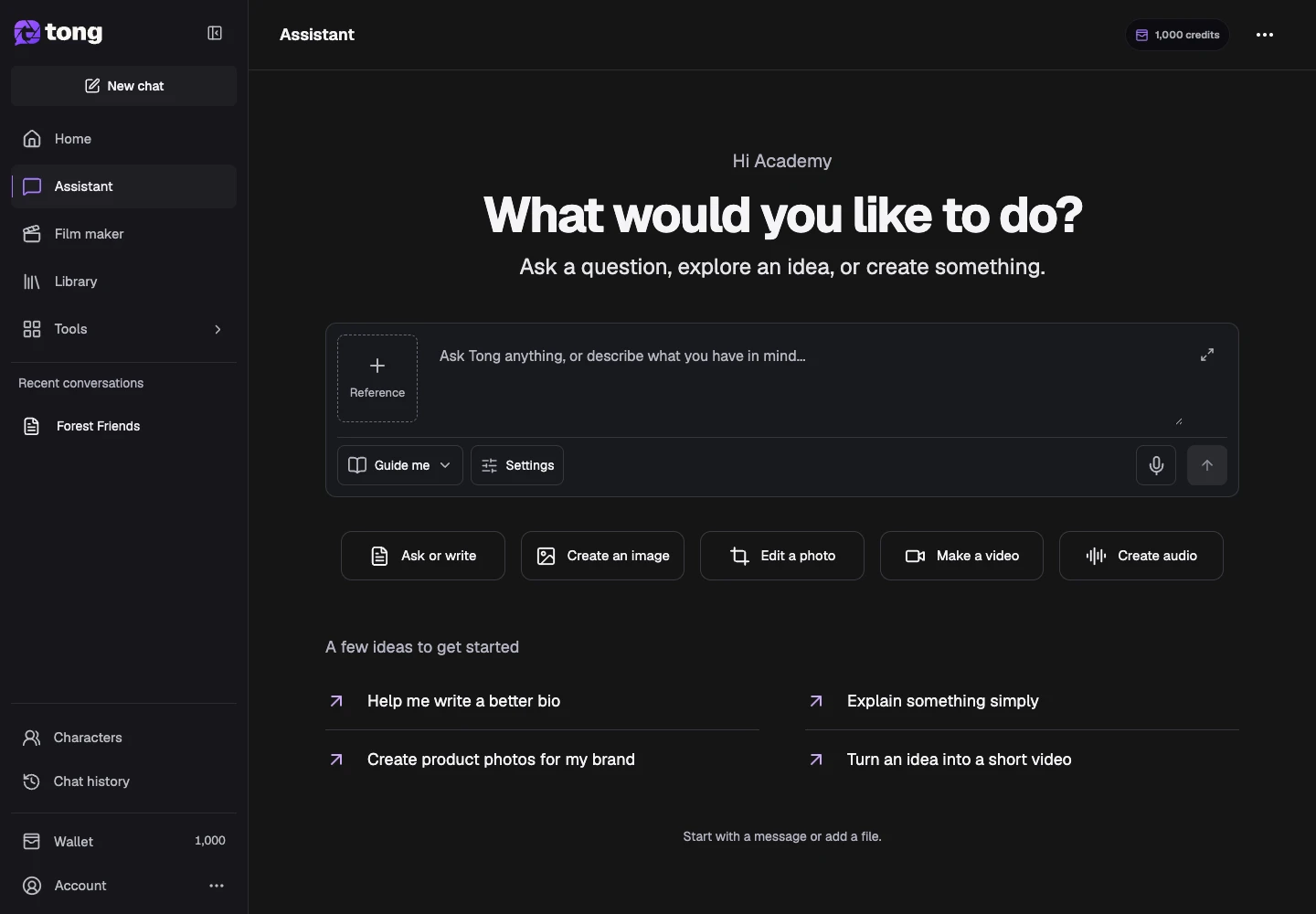Select 'Help me write a better bio'

542,701
